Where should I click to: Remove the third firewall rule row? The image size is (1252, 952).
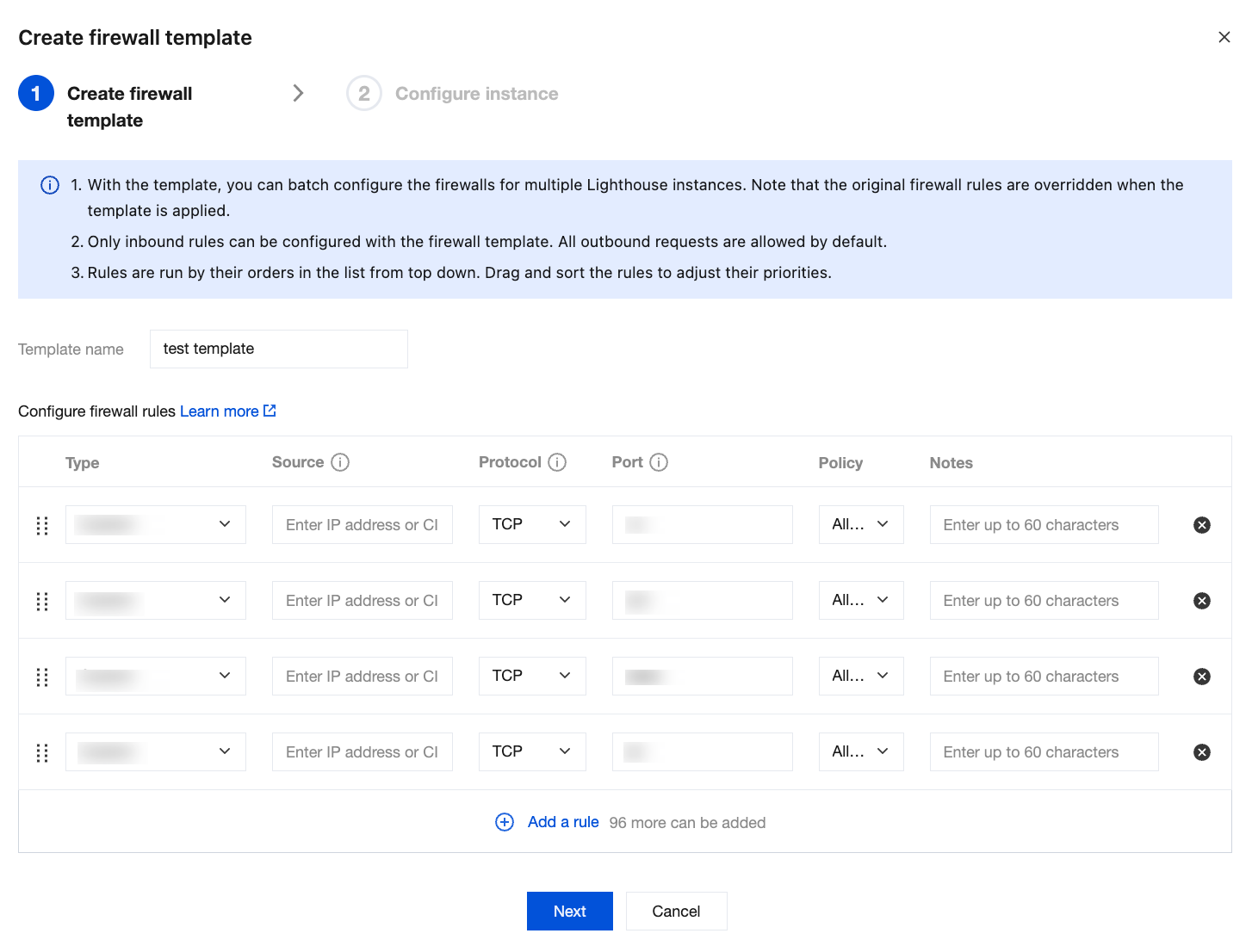tap(1202, 677)
